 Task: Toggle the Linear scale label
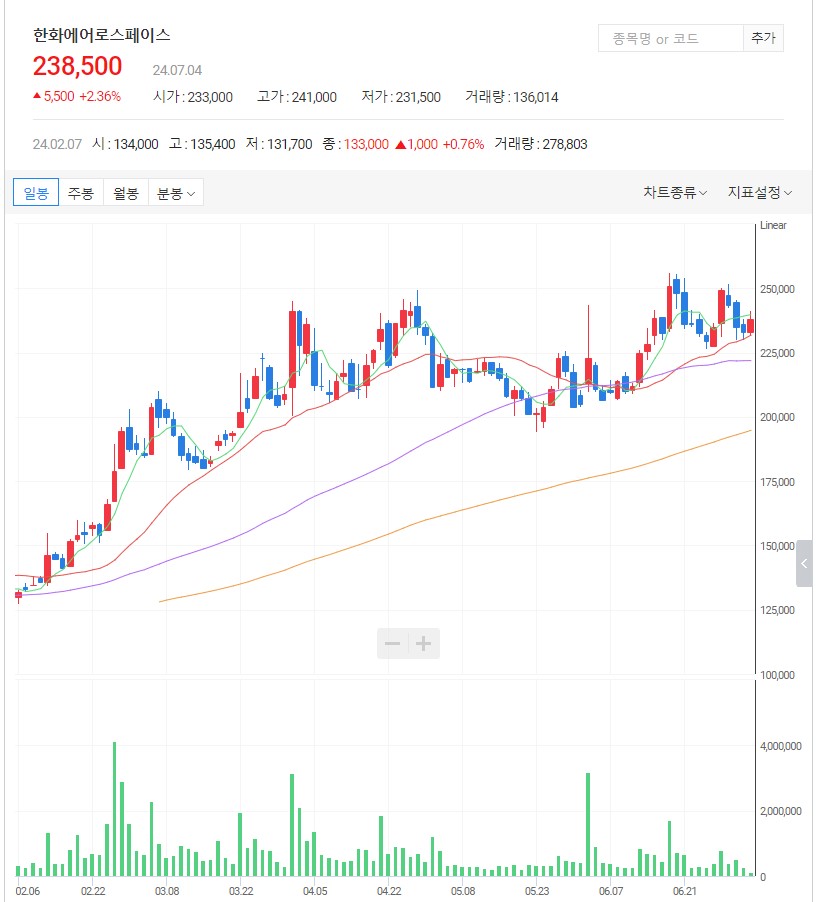pyautogui.click(x=773, y=226)
